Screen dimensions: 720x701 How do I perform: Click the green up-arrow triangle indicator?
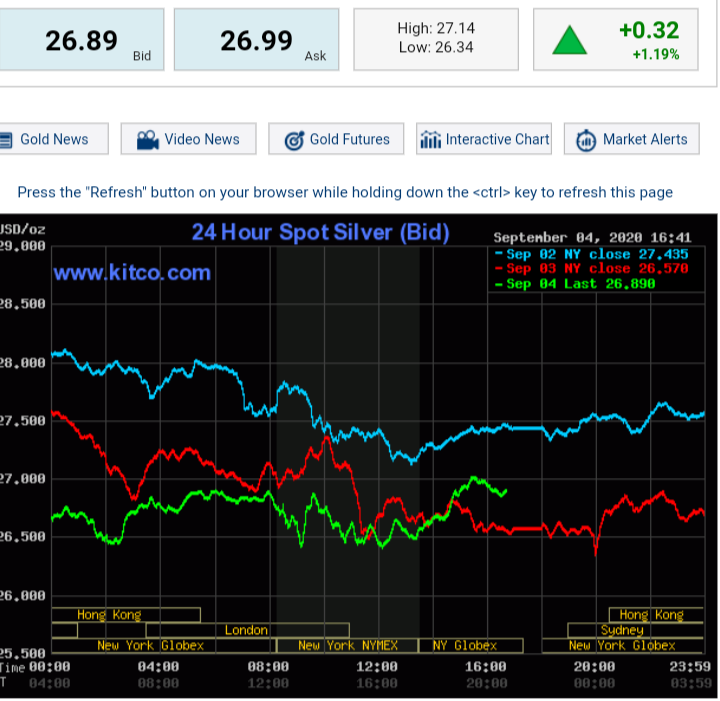(570, 41)
